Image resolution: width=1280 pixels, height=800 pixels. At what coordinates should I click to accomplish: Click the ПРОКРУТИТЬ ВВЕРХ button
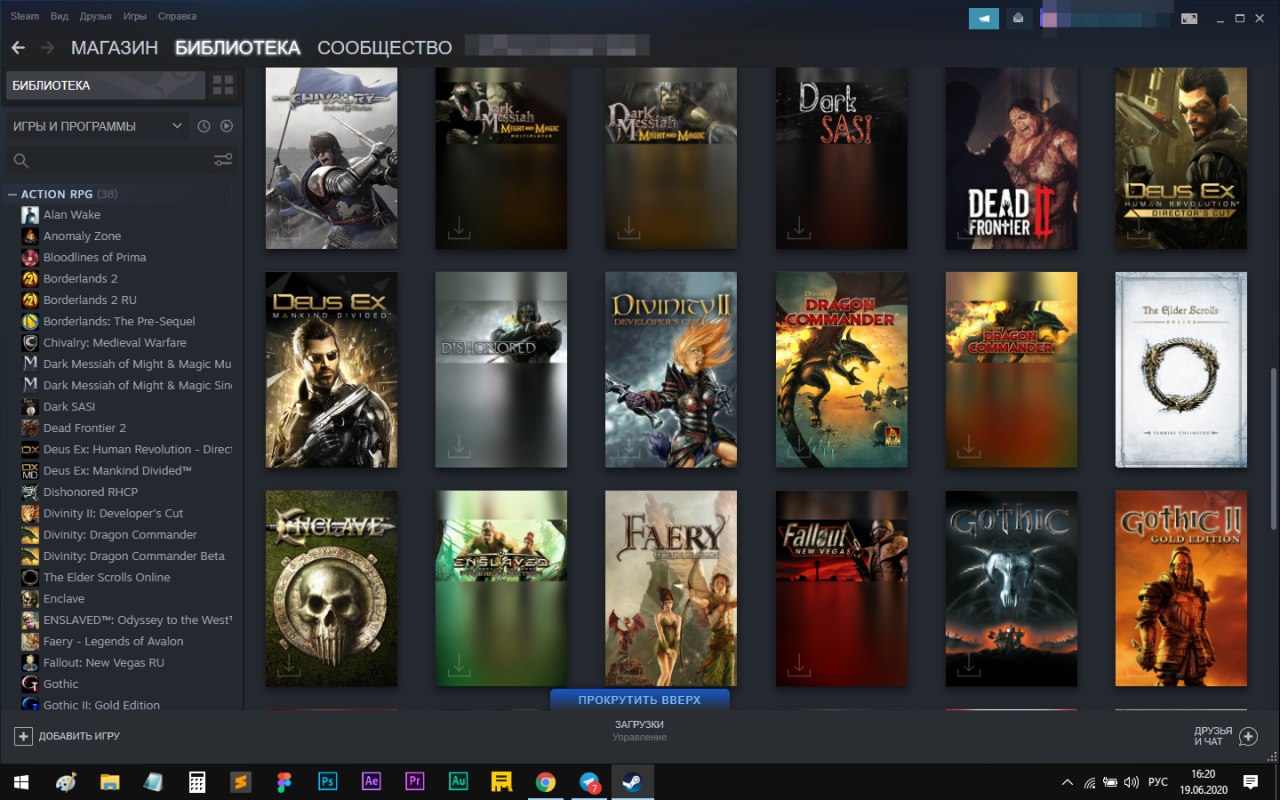point(640,700)
